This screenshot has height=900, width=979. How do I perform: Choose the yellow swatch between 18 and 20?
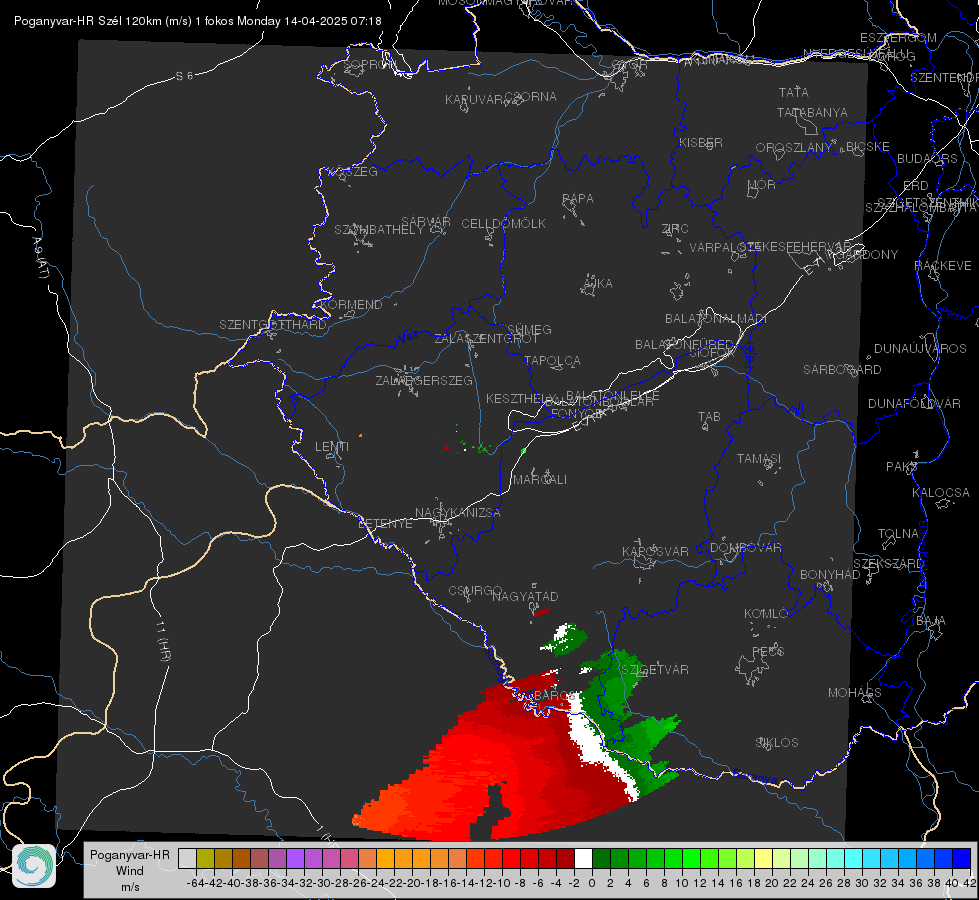tap(764, 858)
